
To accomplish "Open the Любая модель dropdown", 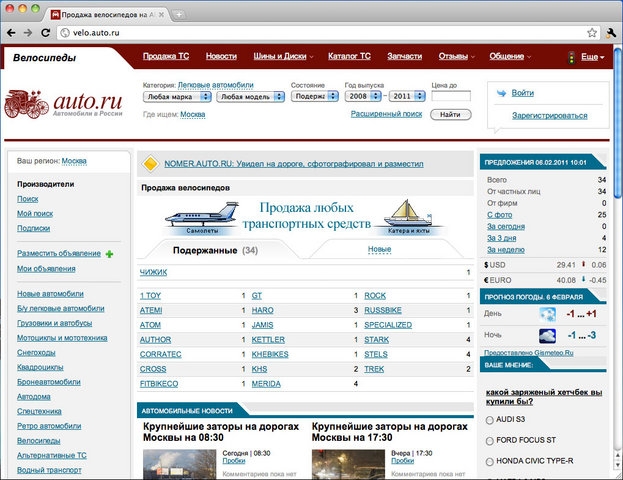I will tap(250, 98).
